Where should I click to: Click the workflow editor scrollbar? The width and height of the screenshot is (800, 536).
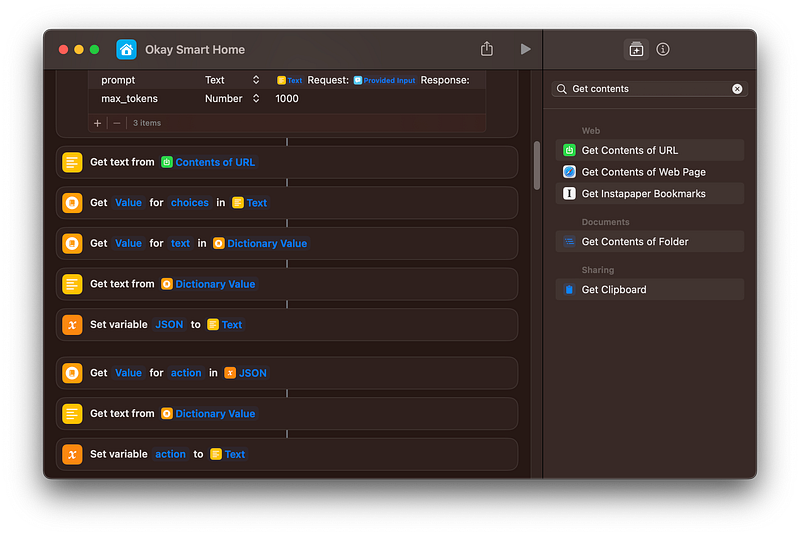536,166
